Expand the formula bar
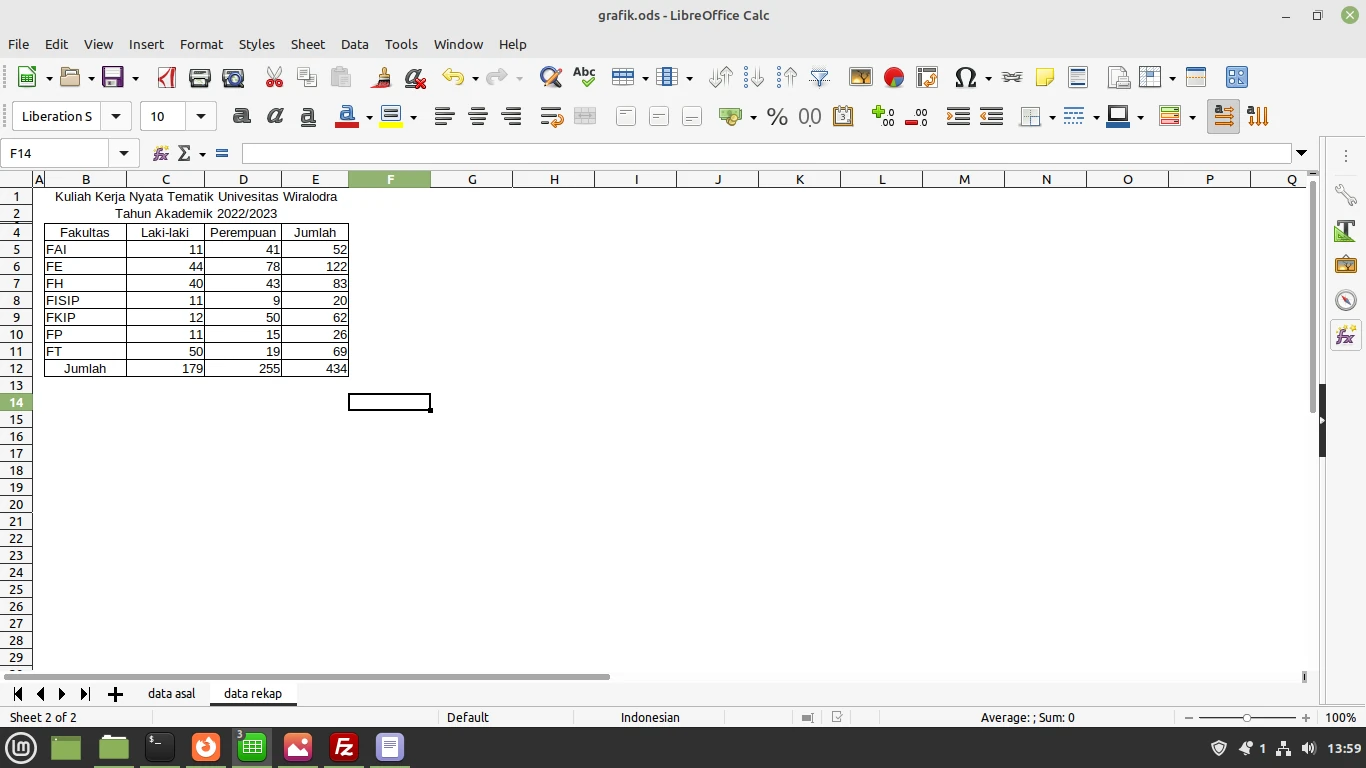1366x768 pixels. point(1301,153)
